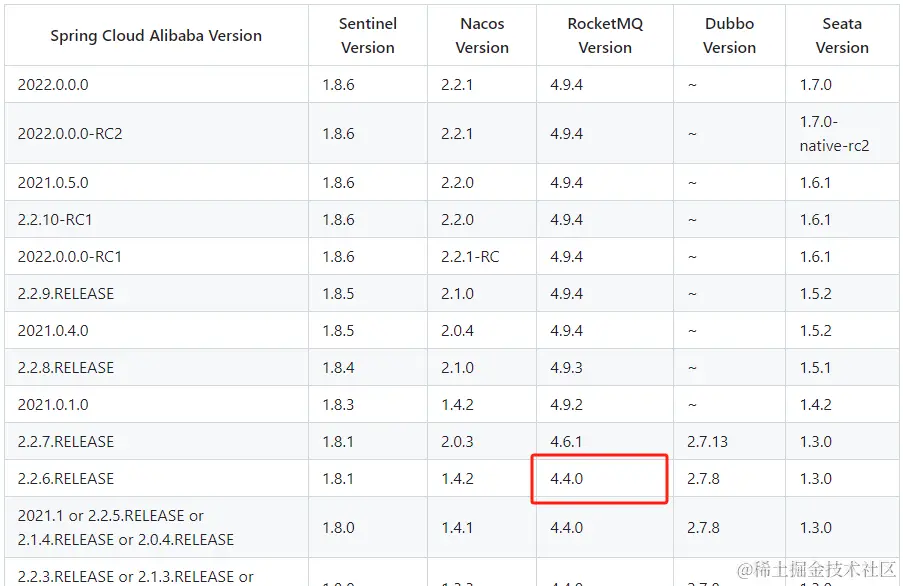903x586 pixels.
Task: Click Nacos value 2.2.1-RC
Action: point(470,256)
